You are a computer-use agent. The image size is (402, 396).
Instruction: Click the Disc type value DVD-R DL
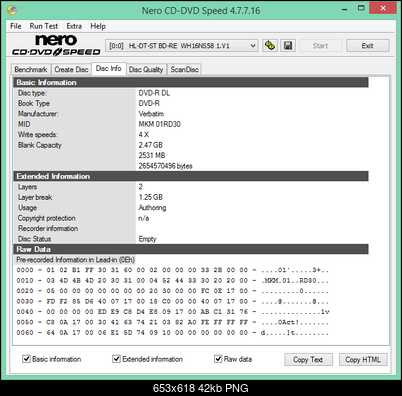(x=154, y=93)
